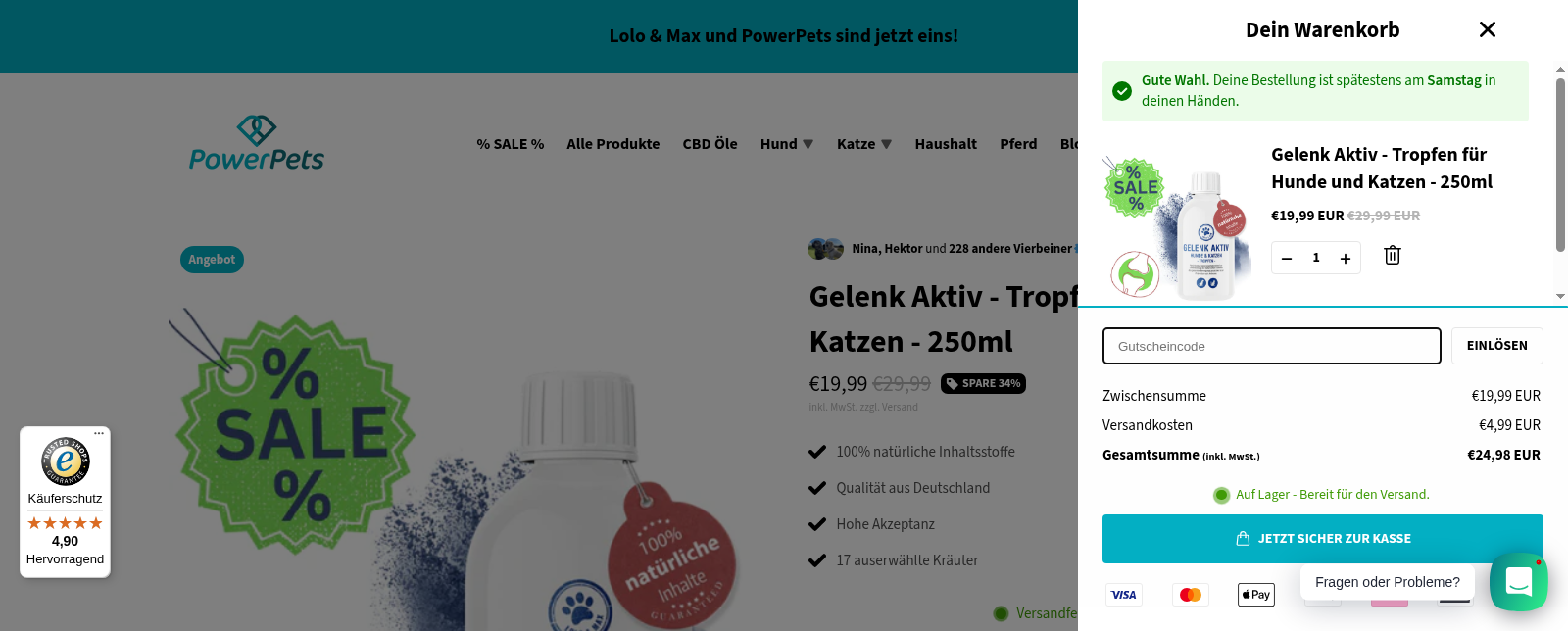The width and height of the screenshot is (1568, 631).
Task: Decrease quantity with minus button
Action: click(1287, 258)
